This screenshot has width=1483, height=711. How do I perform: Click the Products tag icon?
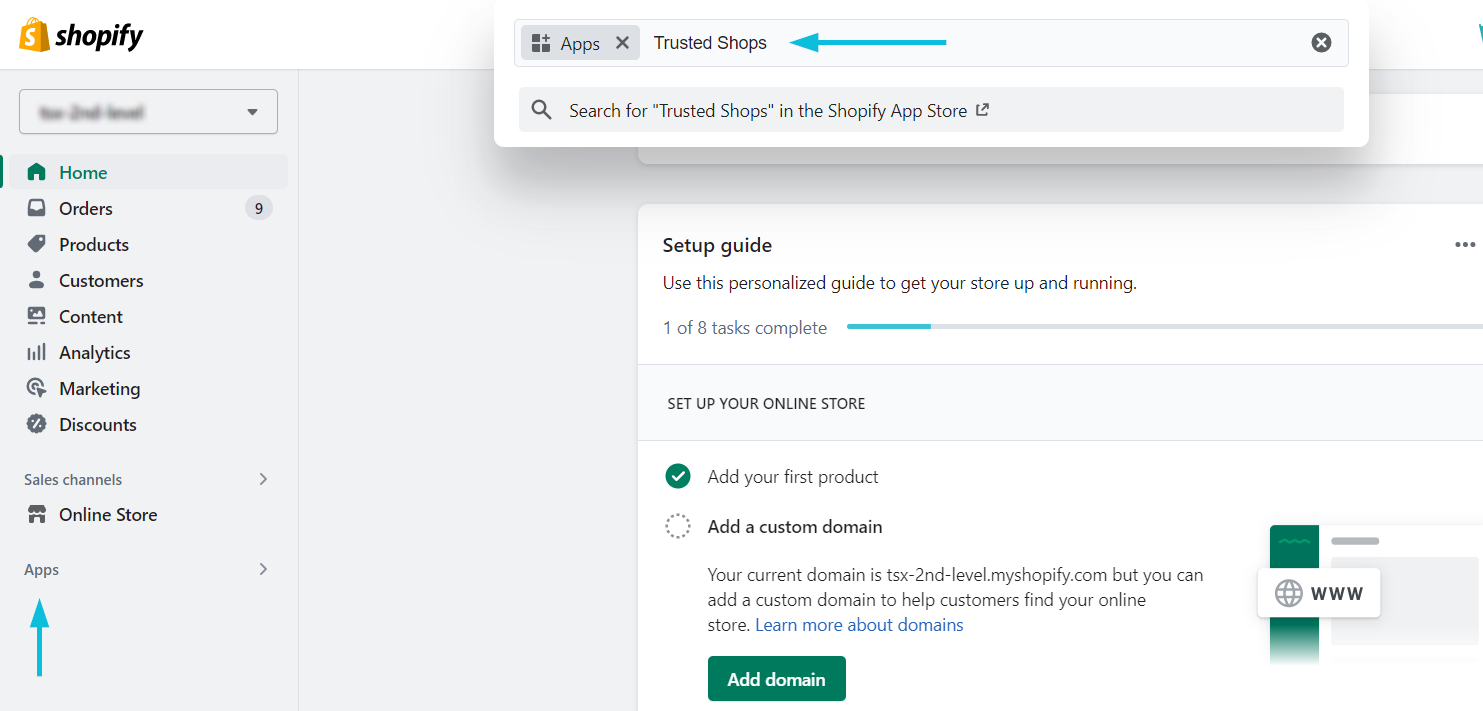point(37,244)
